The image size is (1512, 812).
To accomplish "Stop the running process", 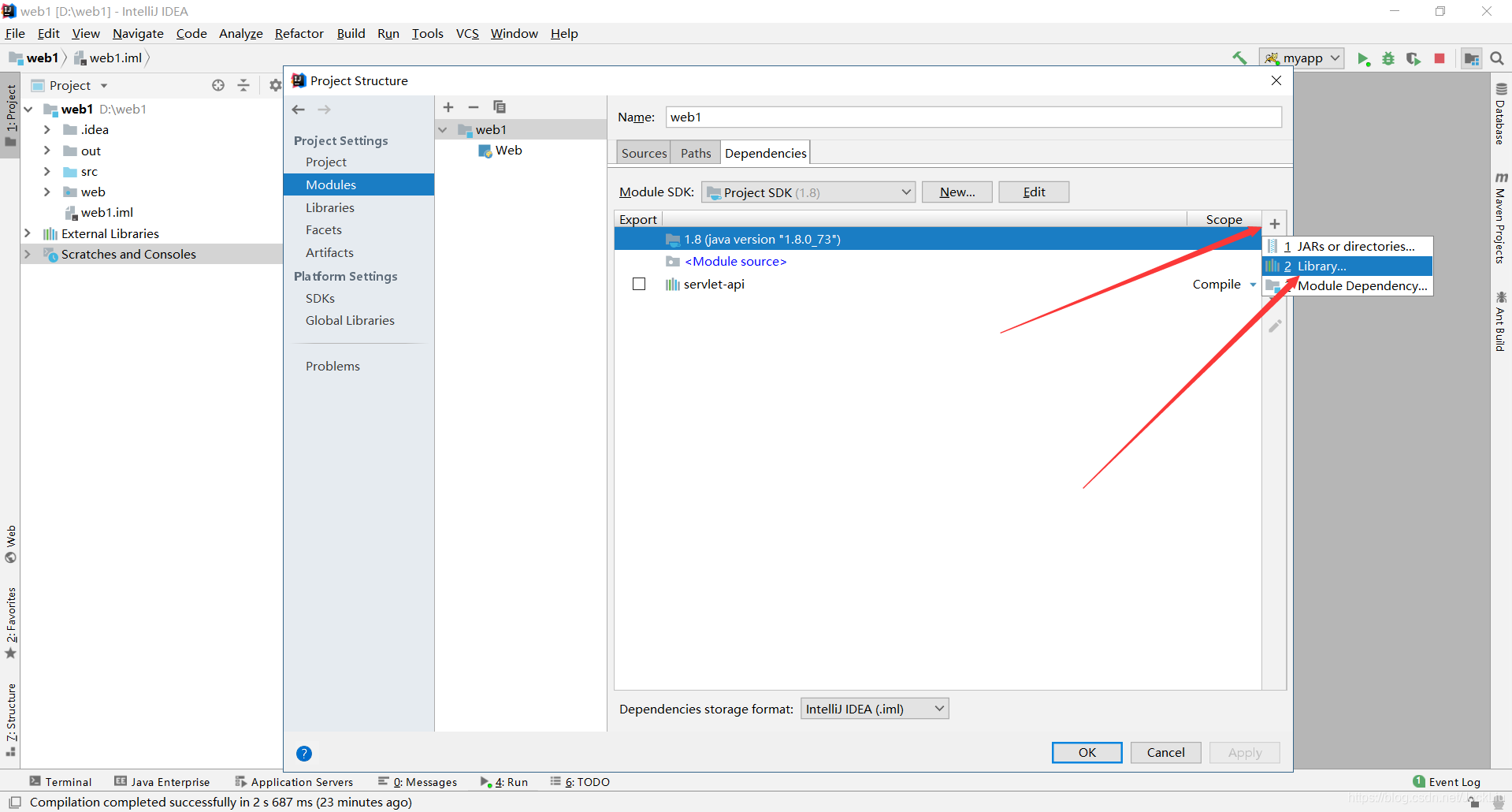I will click(x=1440, y=58).
